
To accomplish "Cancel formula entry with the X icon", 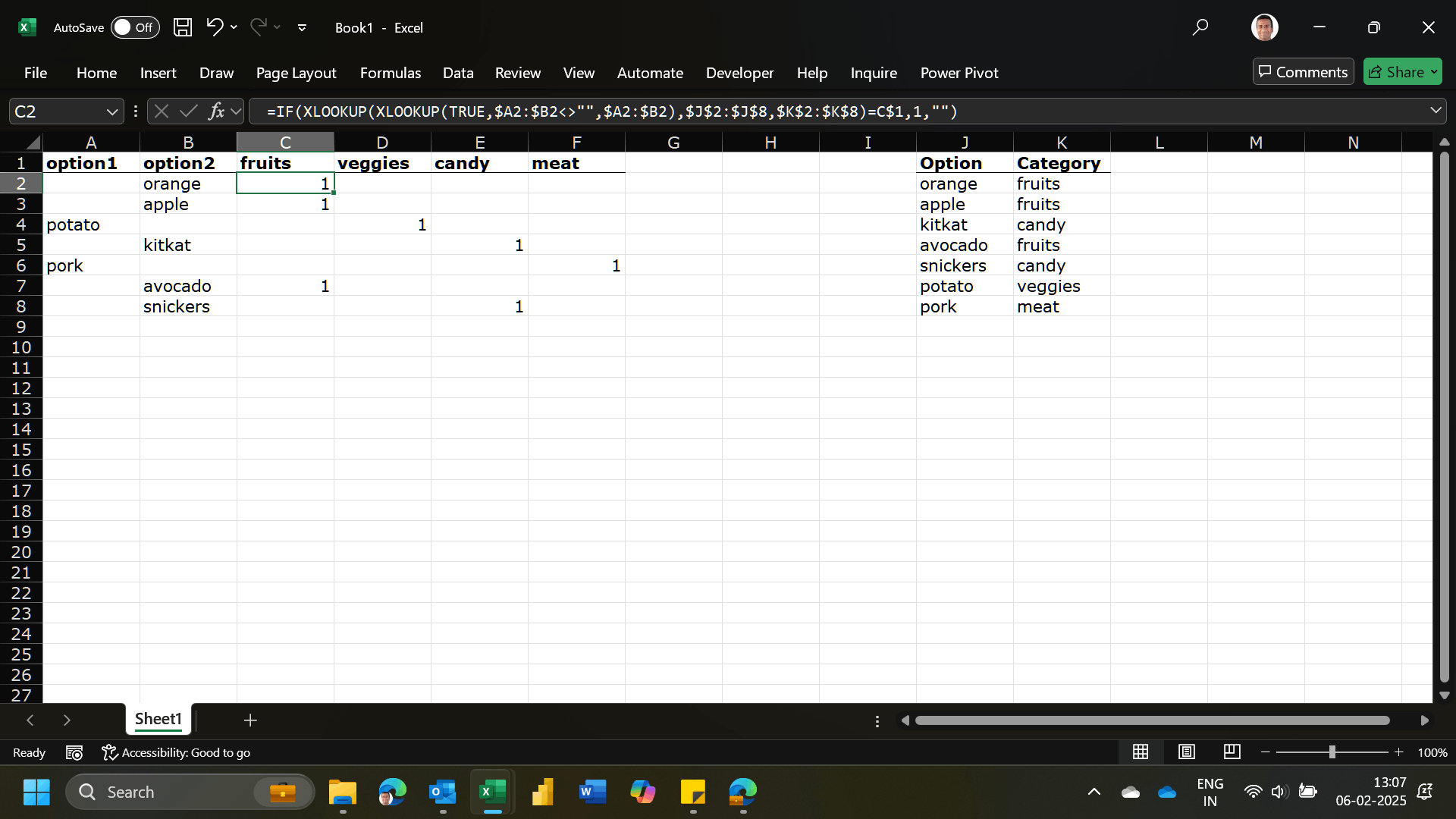I will tap(161, 111).
